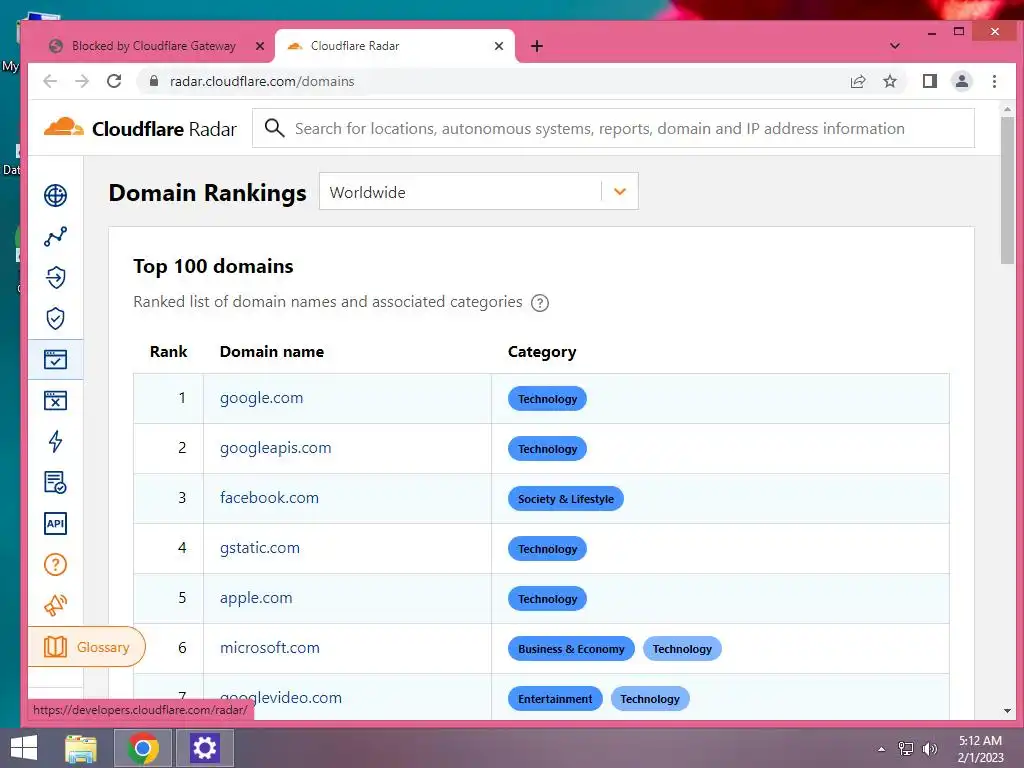
Task: Click the network tray icon
Action: point(906,748)
